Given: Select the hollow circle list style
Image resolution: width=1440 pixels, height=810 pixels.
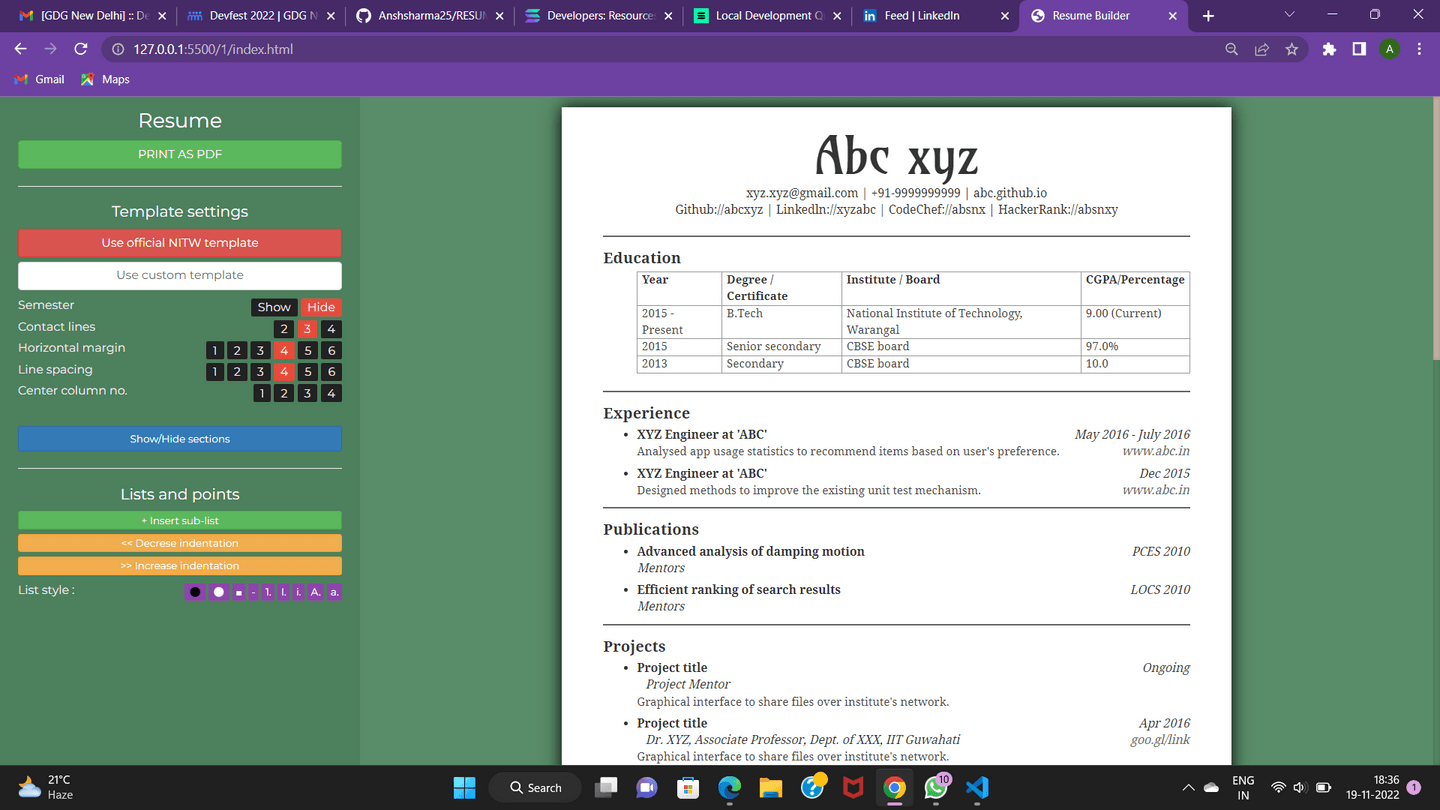Looking at the screenshot, I should click(218, 592).
